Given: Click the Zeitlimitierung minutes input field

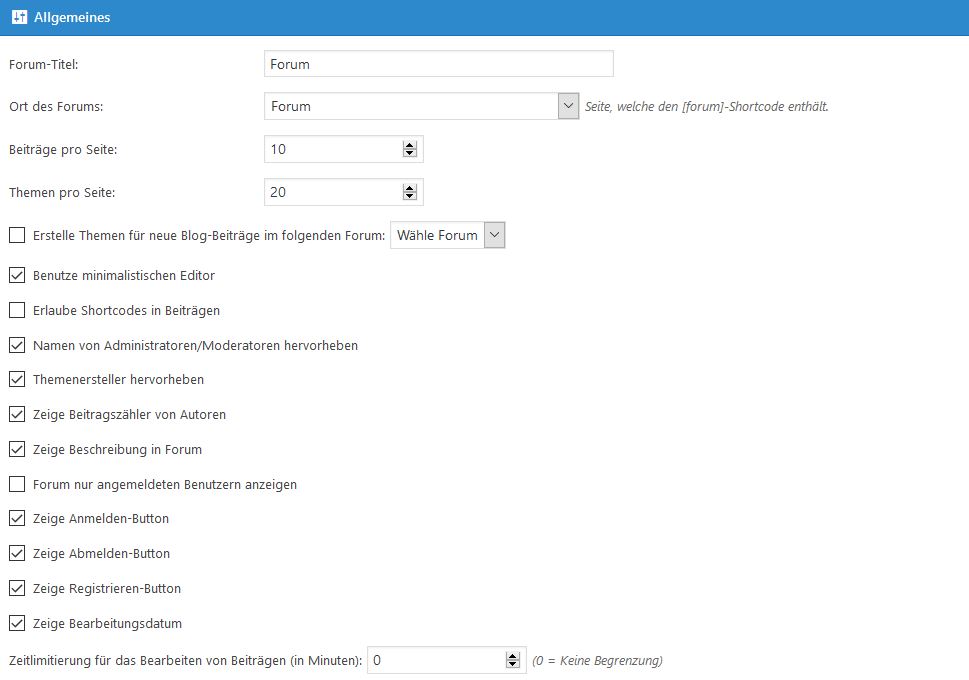Looking at the screenshot, I should click(435, 661).
